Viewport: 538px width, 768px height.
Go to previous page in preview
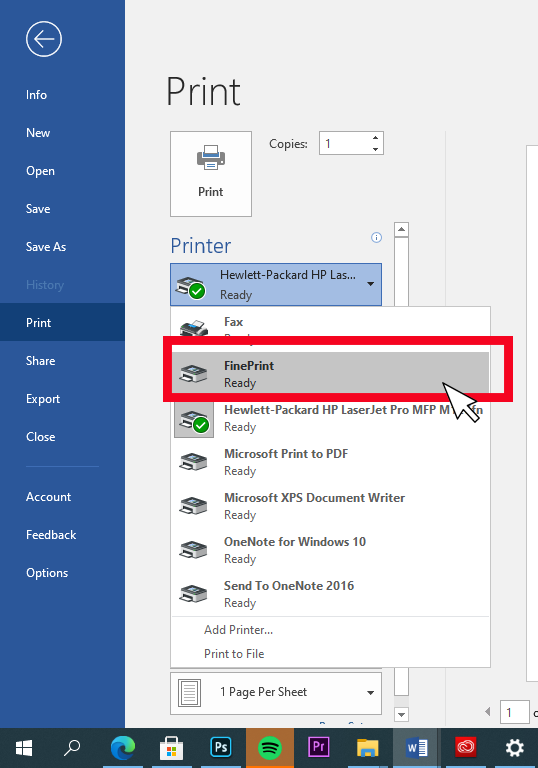coord(488,712)
